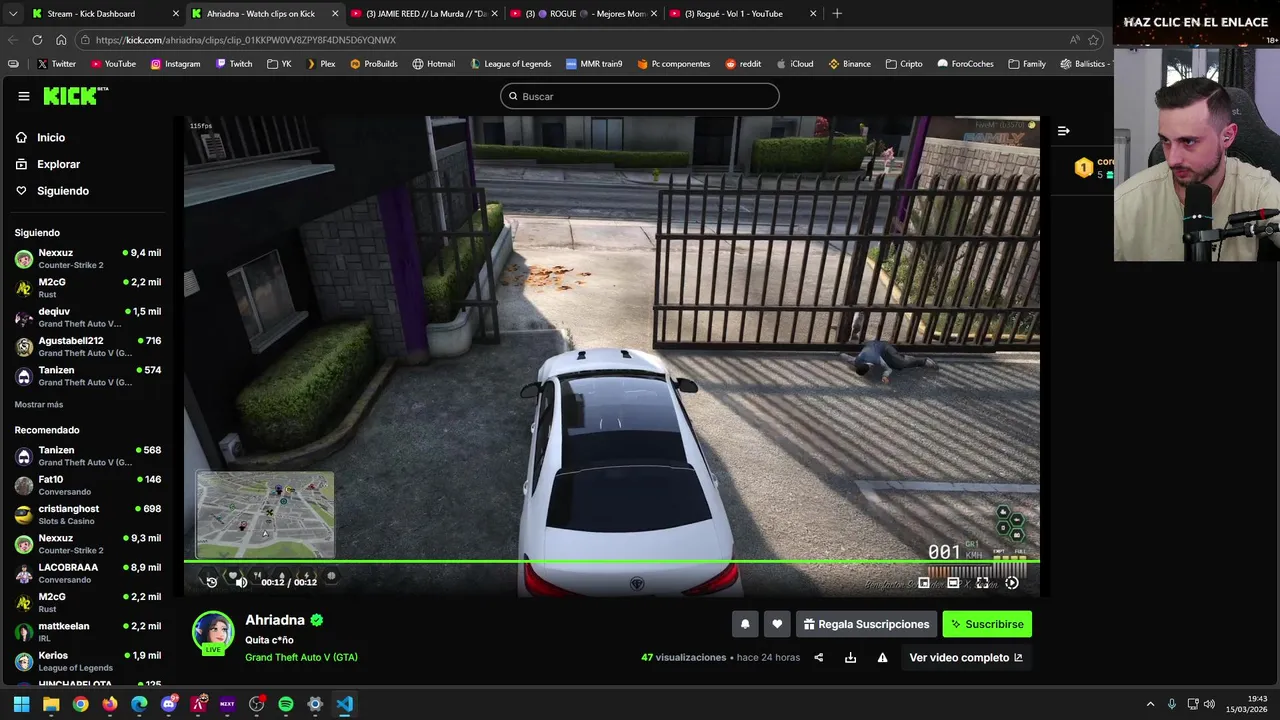Open the read aloud icon in address bar
This screenshot has width=1280, height=720.
point(1074,40)
